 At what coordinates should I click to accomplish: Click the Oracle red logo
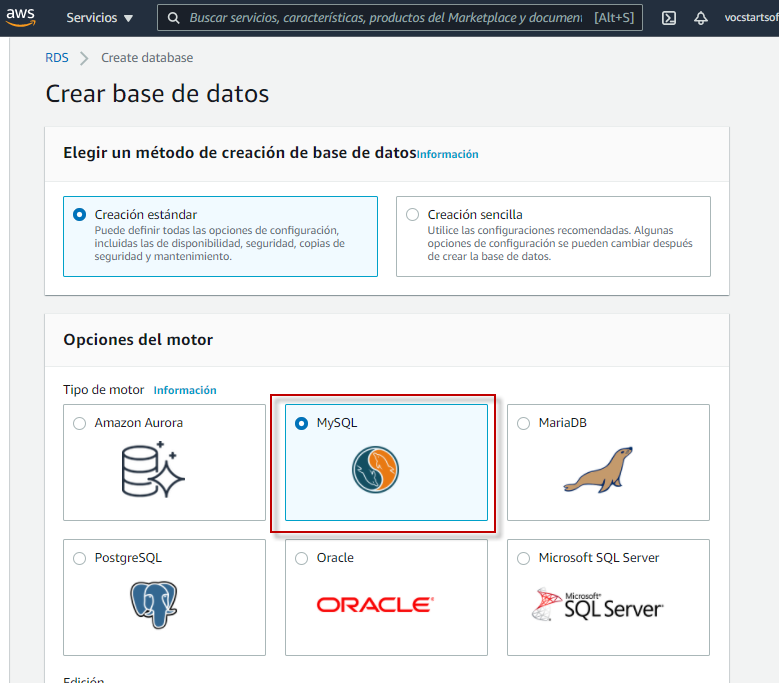tap(375, 605)
